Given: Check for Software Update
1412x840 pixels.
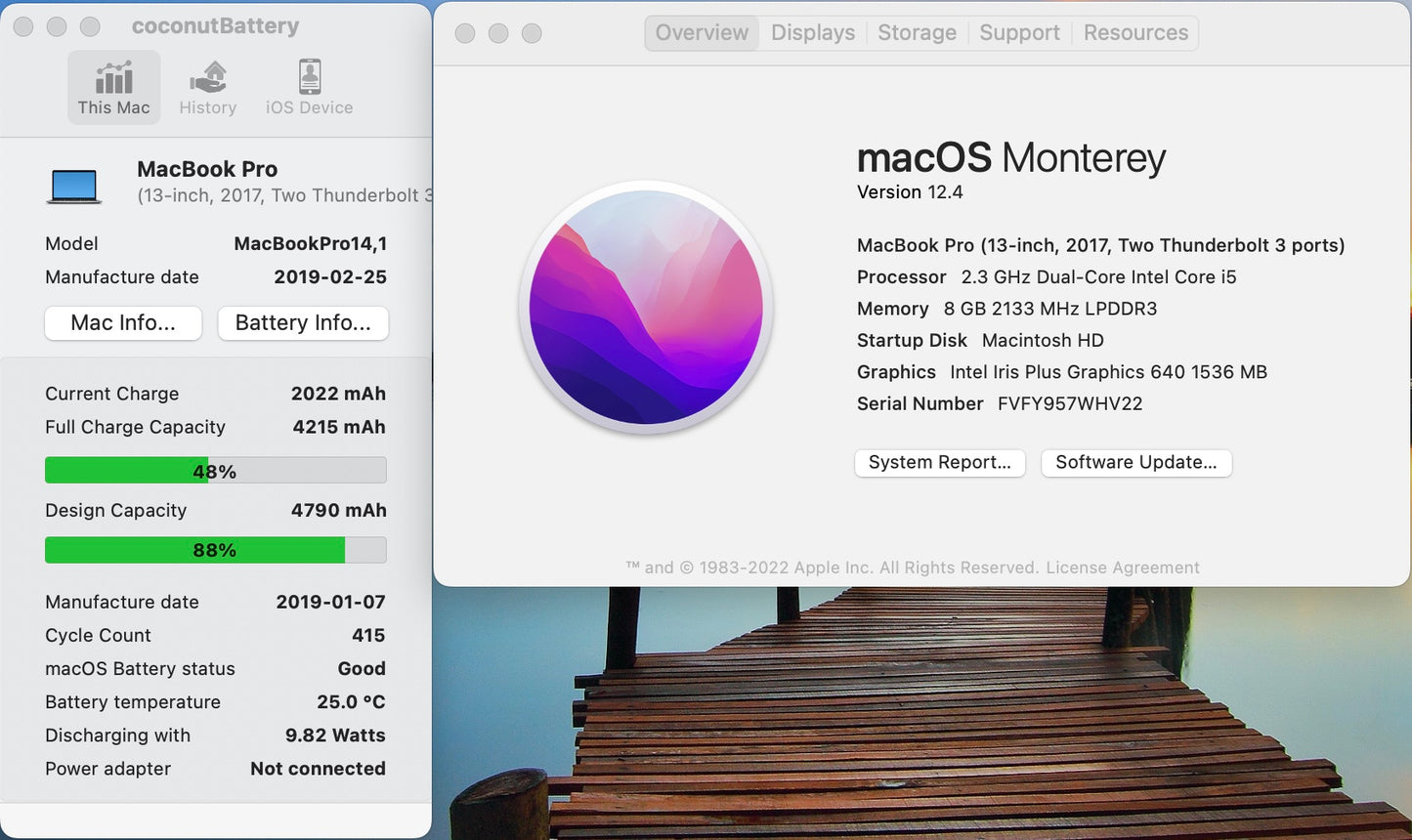Looking at the screenshot, I should tap(1135, 462).
